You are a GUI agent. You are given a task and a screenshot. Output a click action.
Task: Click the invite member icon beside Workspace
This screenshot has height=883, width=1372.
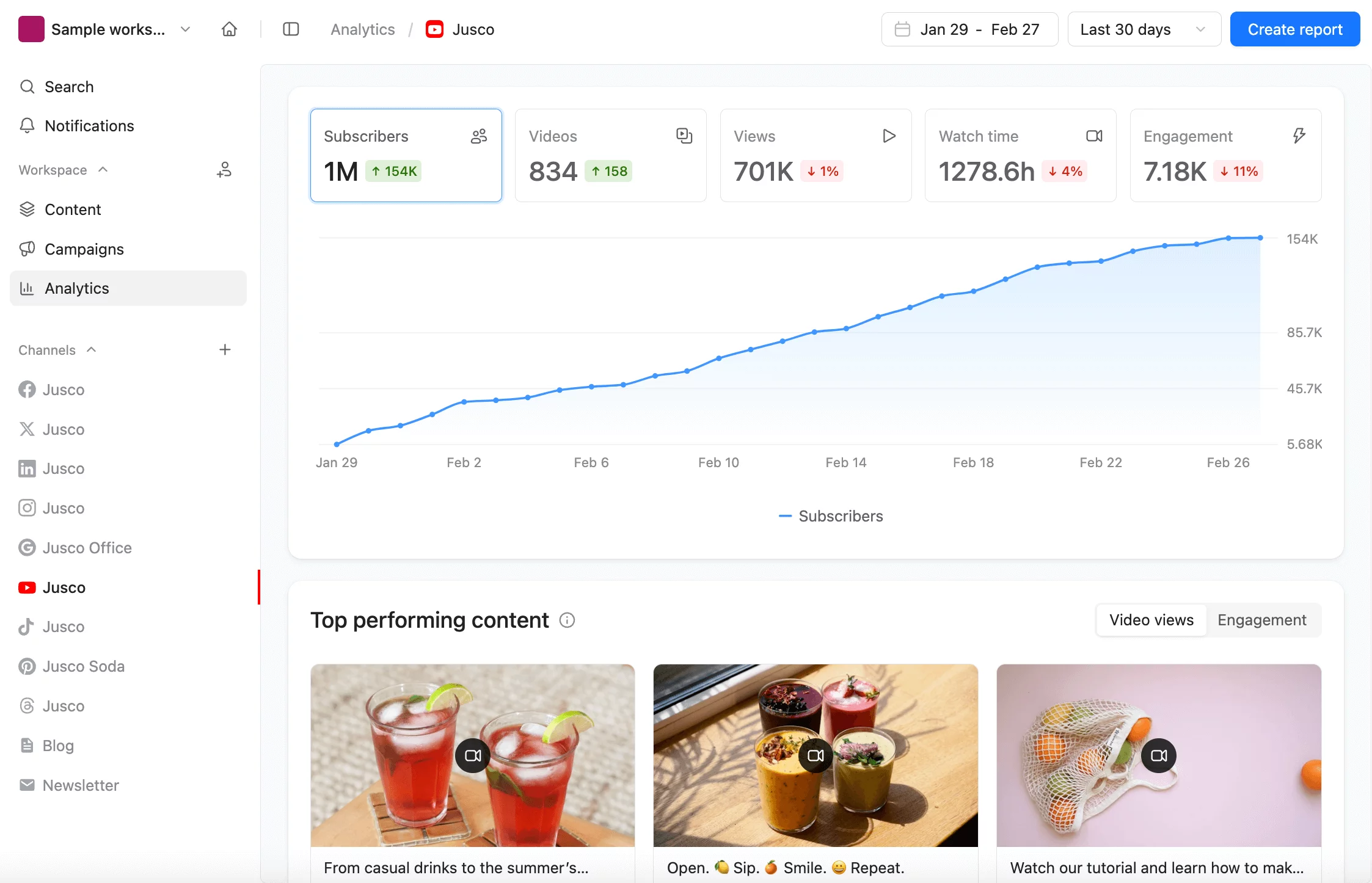[224, 170]
